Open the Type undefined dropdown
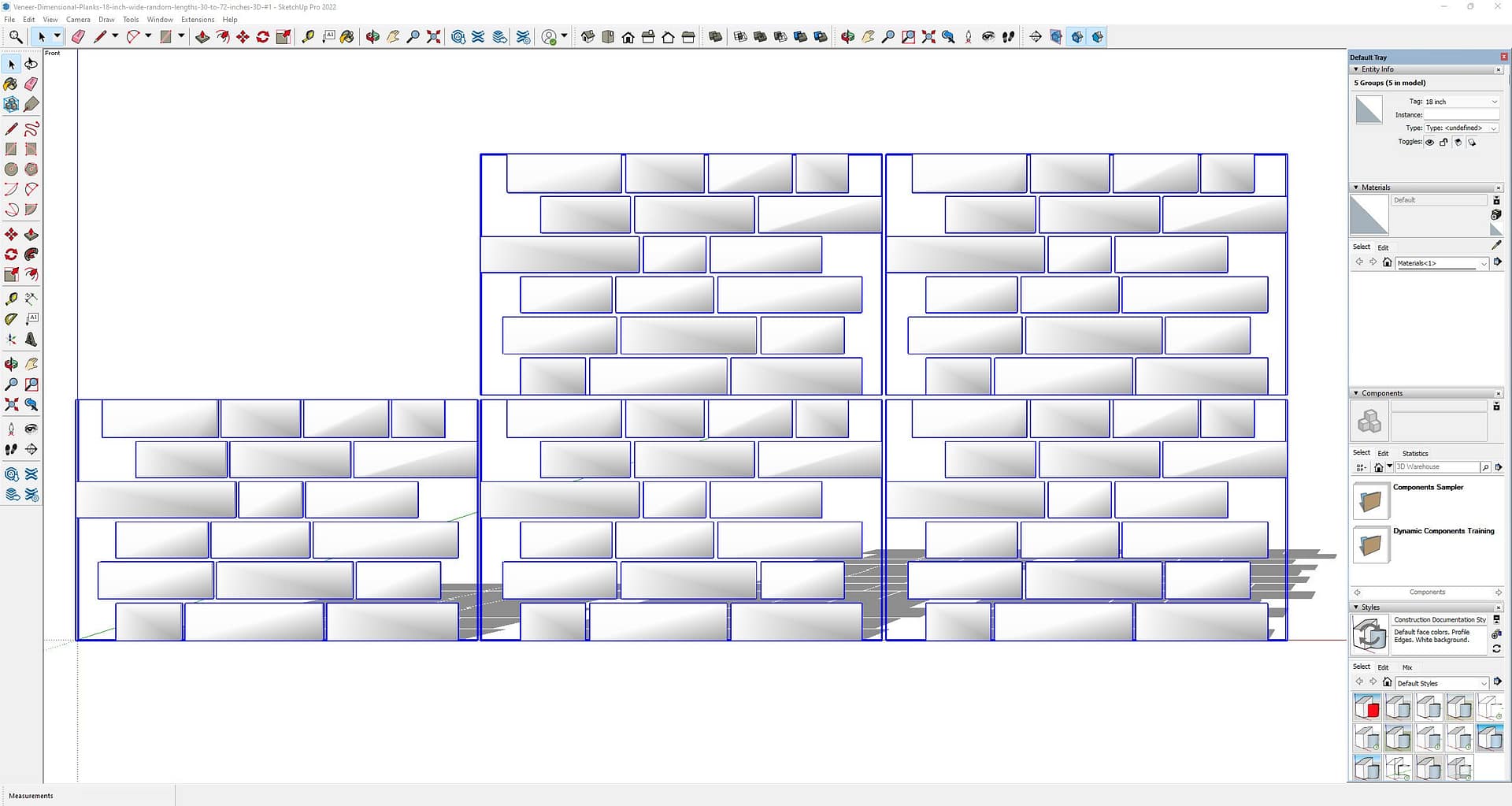The height and width of the screenshot is (806, 1512). (1461, 128)
